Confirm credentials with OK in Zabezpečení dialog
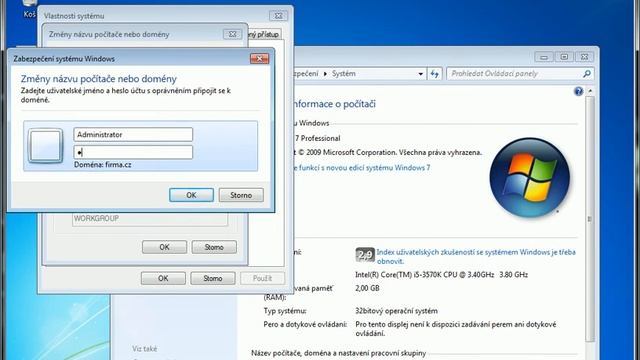This screenshot has height=360, width=640. click(191, 195)
